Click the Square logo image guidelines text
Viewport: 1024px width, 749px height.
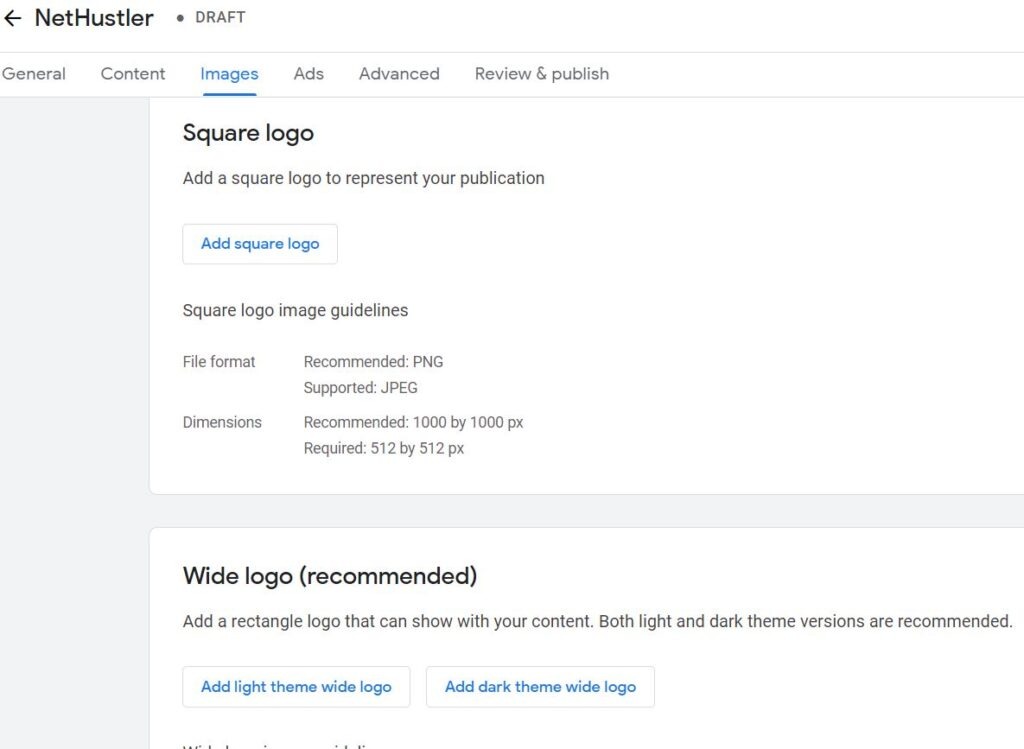pos(295,310)
